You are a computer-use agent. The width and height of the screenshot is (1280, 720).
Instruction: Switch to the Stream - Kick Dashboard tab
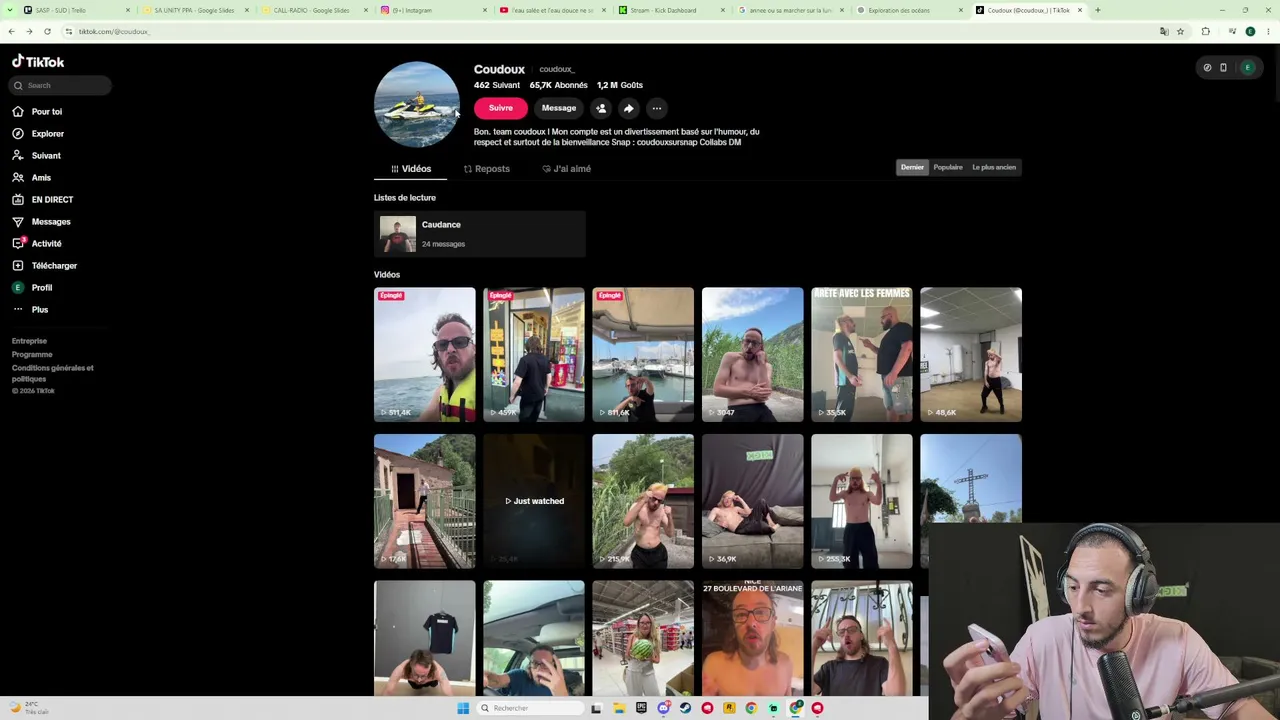point(672,10)
